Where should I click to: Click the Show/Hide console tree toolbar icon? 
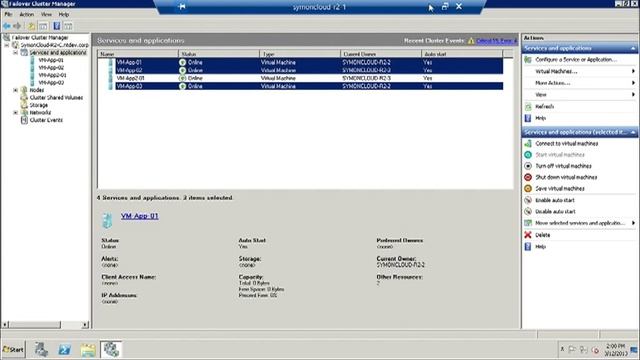pos(43,27)
